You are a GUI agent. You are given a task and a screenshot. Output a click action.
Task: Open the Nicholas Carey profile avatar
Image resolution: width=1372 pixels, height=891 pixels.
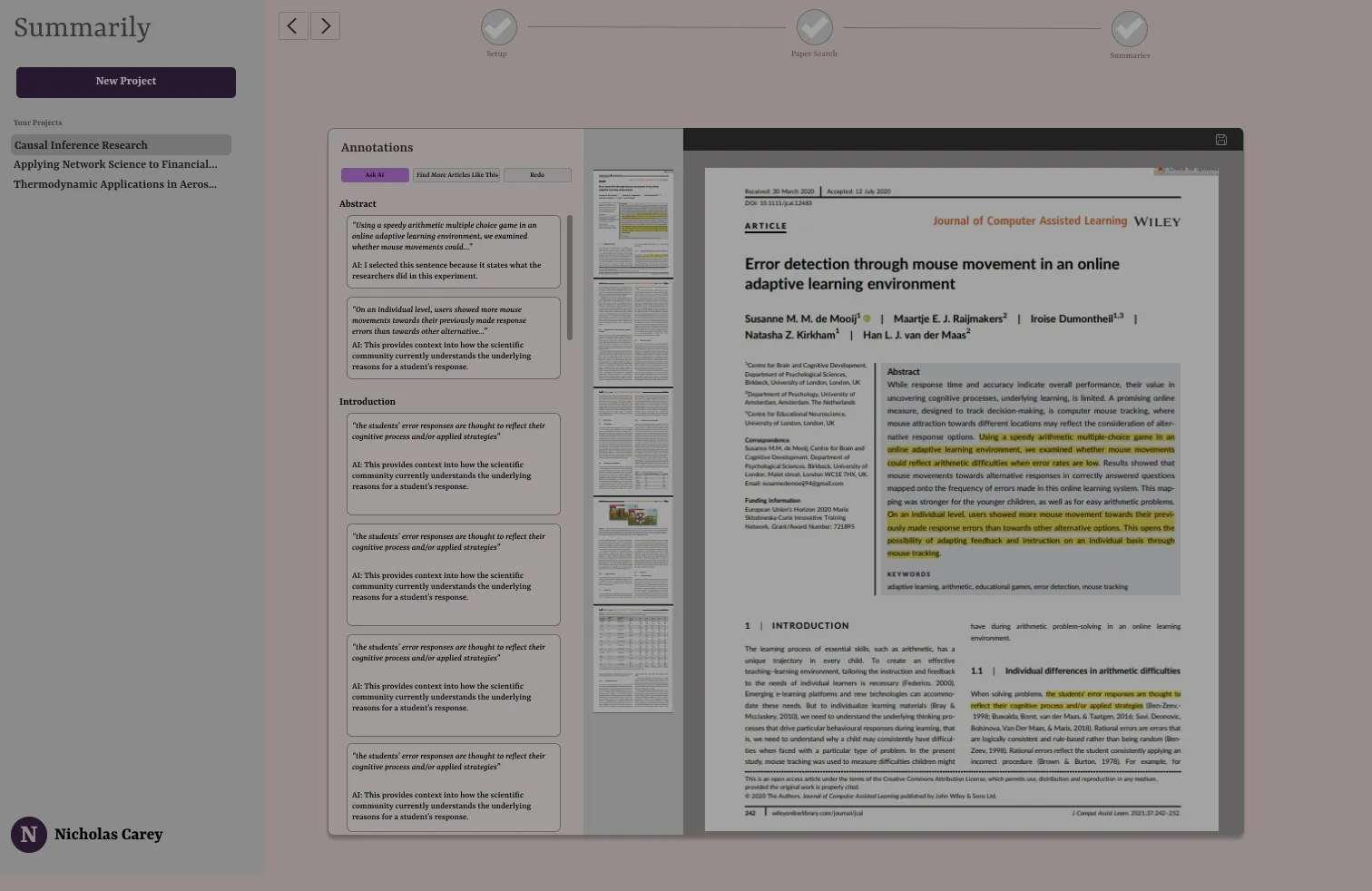[29, 834]
